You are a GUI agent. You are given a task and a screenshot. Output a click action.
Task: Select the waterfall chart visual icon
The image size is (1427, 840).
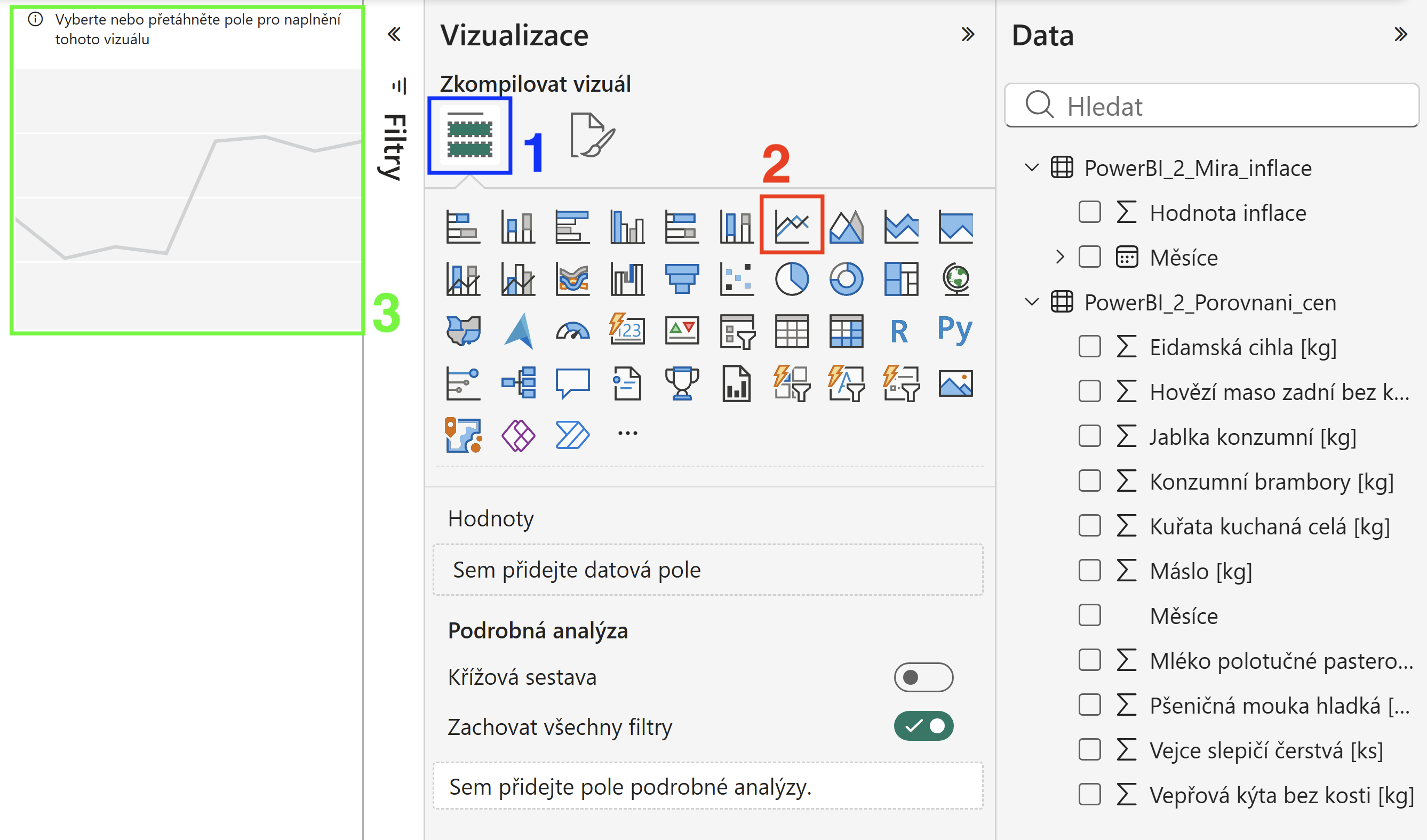tap(627, 278)
